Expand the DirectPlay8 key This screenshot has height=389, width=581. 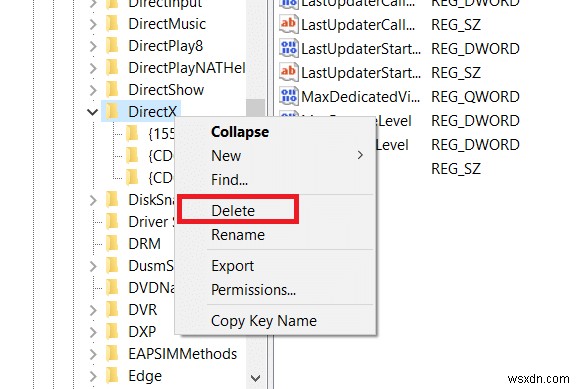pyautogui.click(x=93, y=46)
